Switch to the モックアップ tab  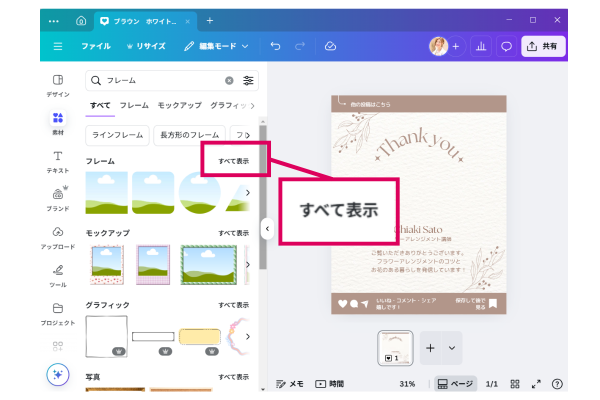pyautogui.click(x=179, y=105)
